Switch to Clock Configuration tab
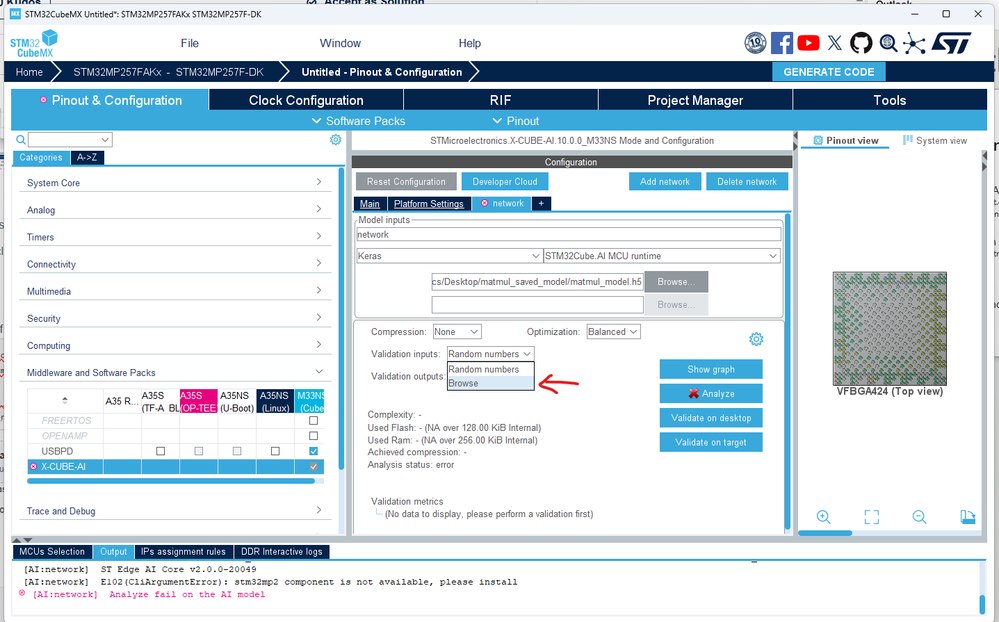Image resolution: width=999 pixels, height=622 pixels. point(306,100)
